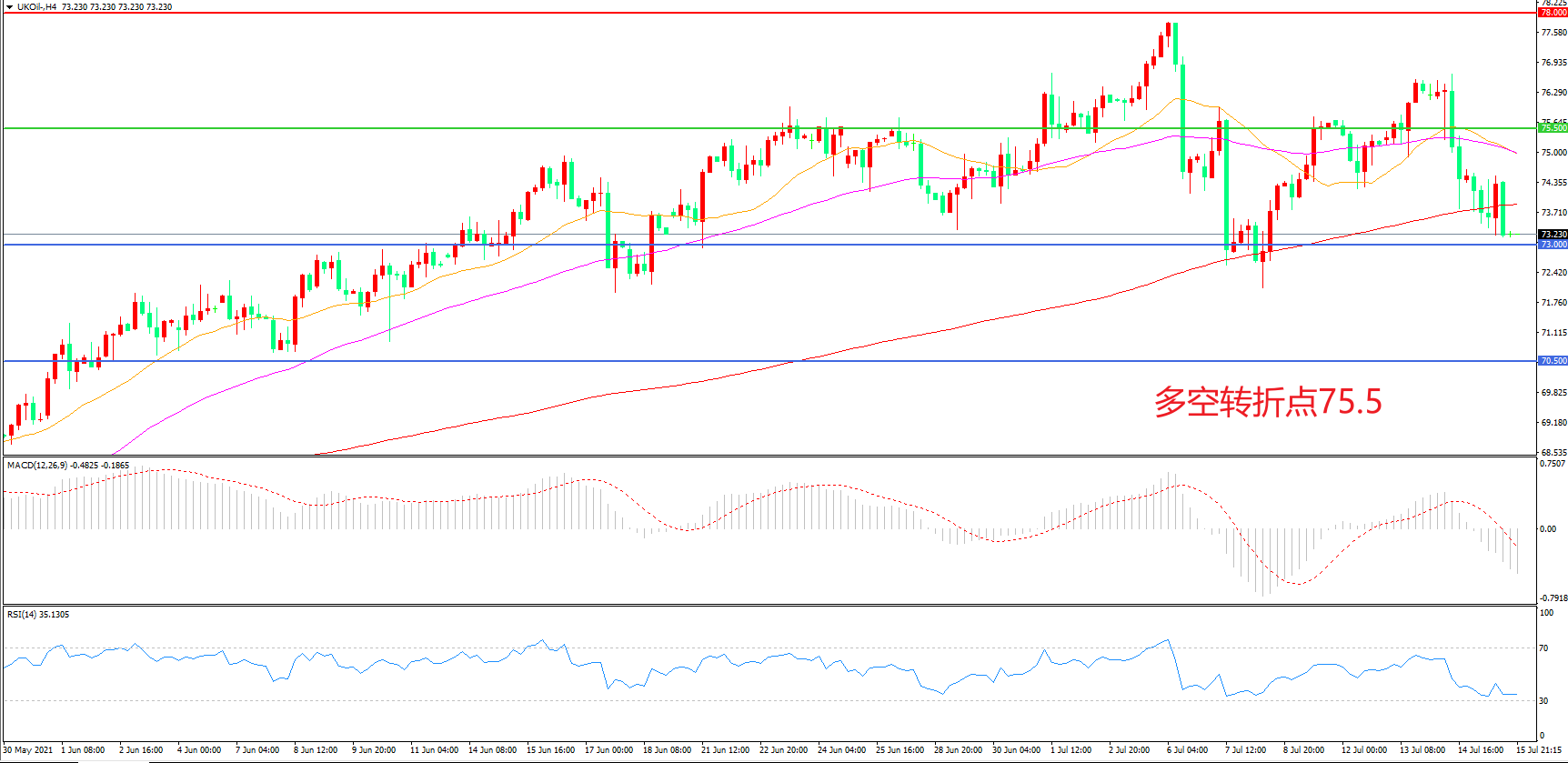The height and width of the screenshot is (763, 1568).
Task: Open the UKOil chart dropdown arrow
Action: pyautogui.click(x=9, y=7)
